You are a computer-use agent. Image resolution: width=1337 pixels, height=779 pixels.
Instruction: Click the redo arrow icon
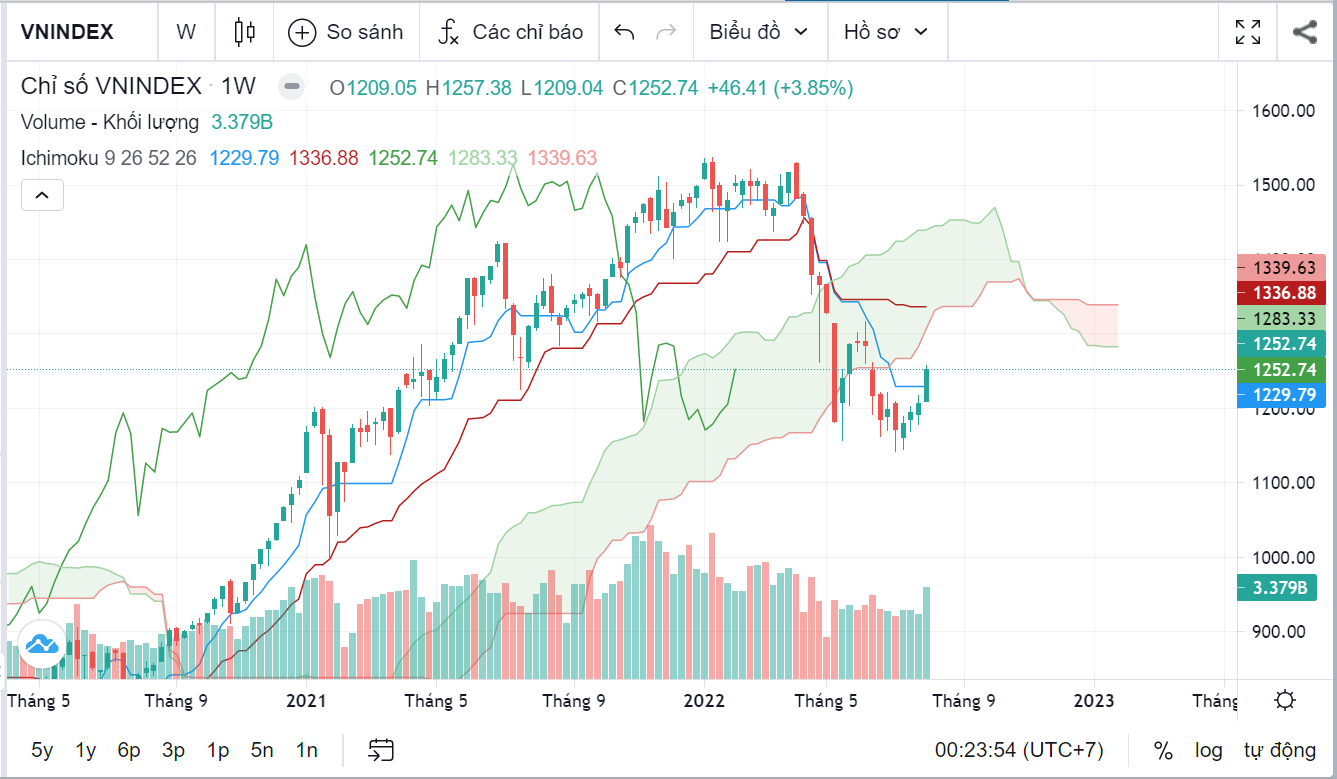665,32
